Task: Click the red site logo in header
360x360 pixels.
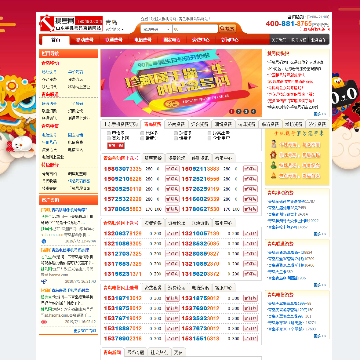Action: point(71,23)
